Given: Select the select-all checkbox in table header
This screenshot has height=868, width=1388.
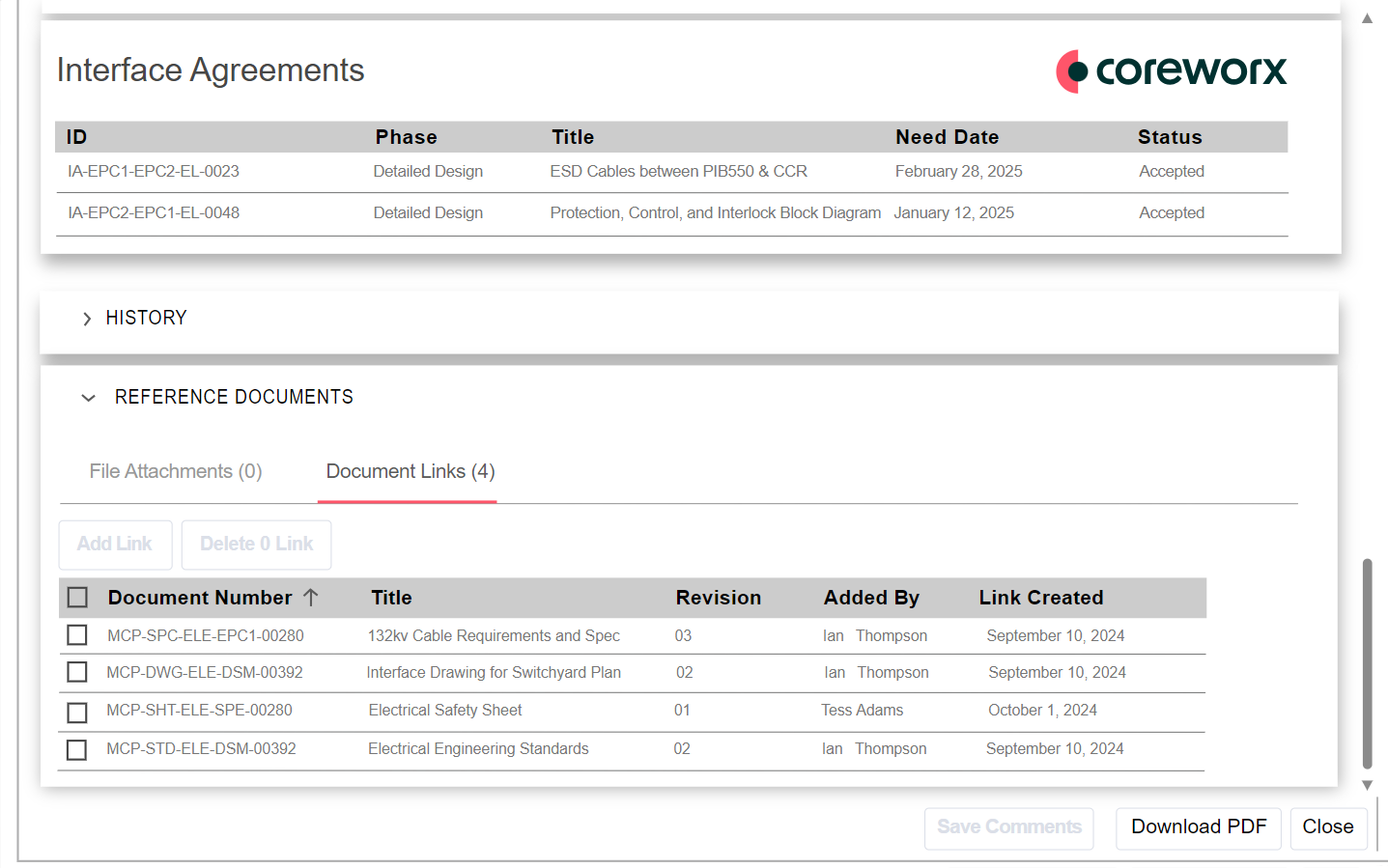Looking at the screenshot, I should (77, 597).
